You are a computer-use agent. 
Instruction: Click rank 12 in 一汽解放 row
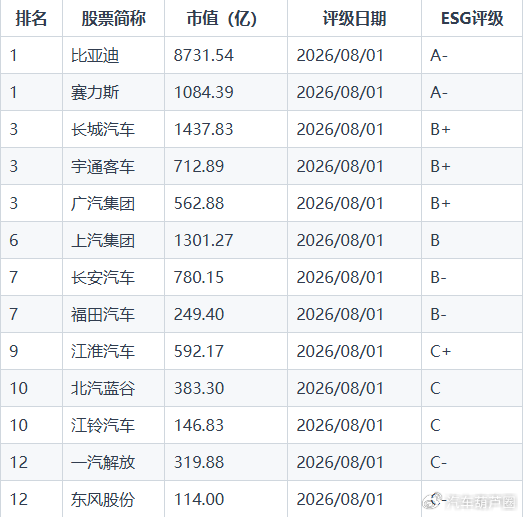[19, 463]
